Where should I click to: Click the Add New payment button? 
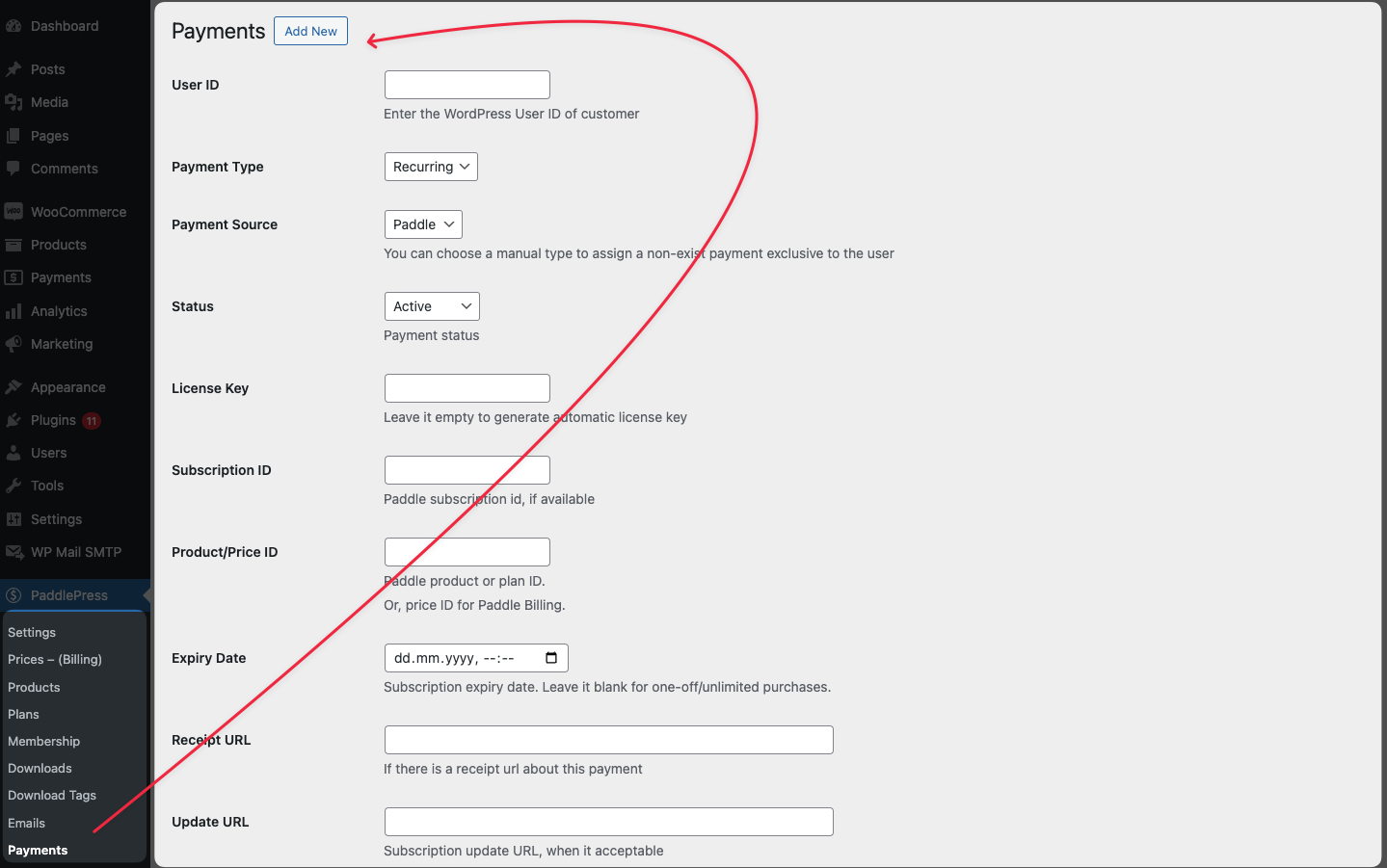click(x=310, y=30)
